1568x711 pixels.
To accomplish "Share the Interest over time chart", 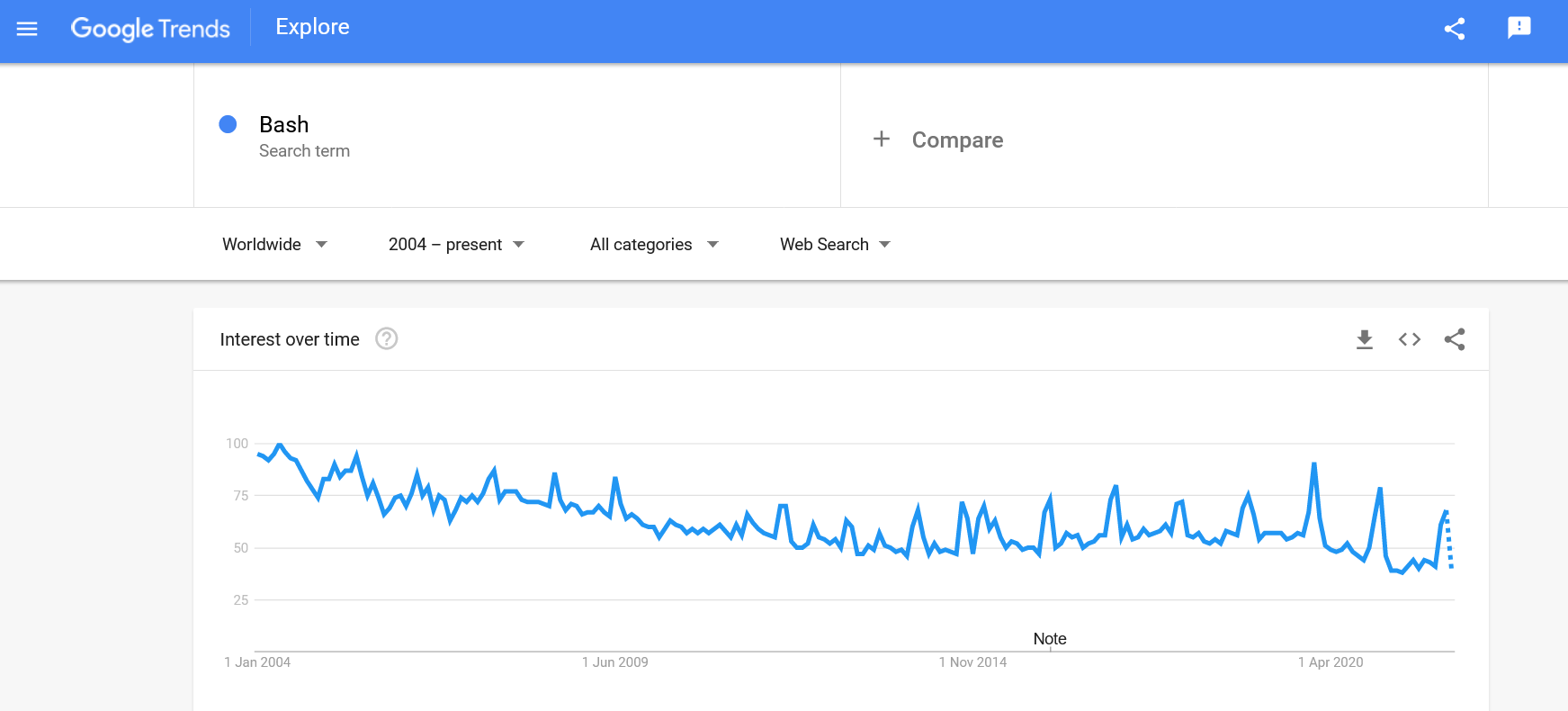I will 1454,339.
